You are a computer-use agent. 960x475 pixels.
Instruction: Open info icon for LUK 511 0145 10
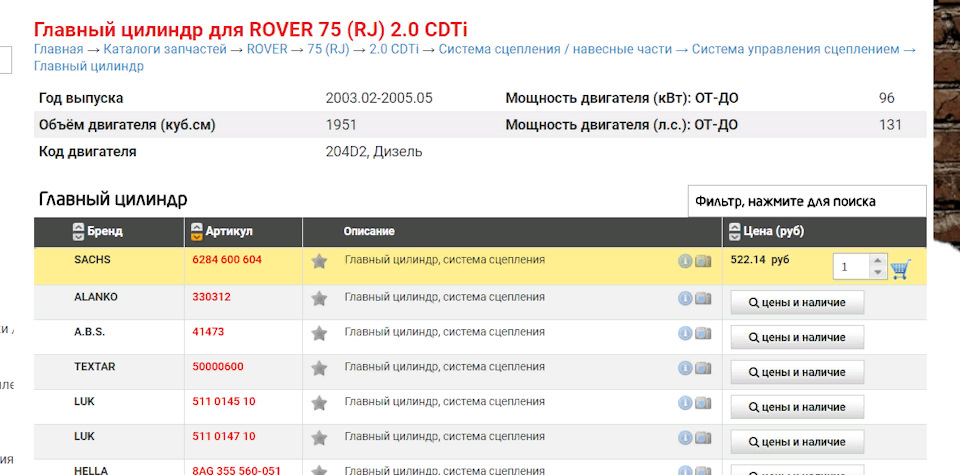point(685,403)
